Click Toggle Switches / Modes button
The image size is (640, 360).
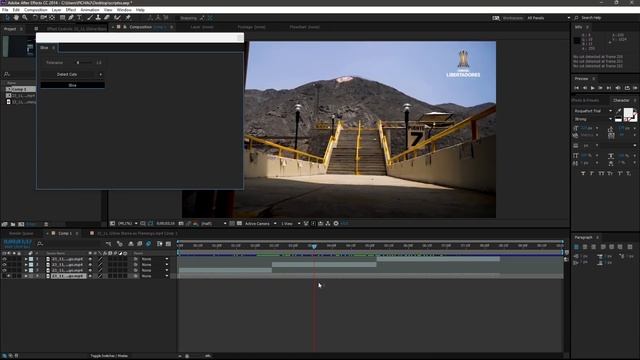[109, 356]
